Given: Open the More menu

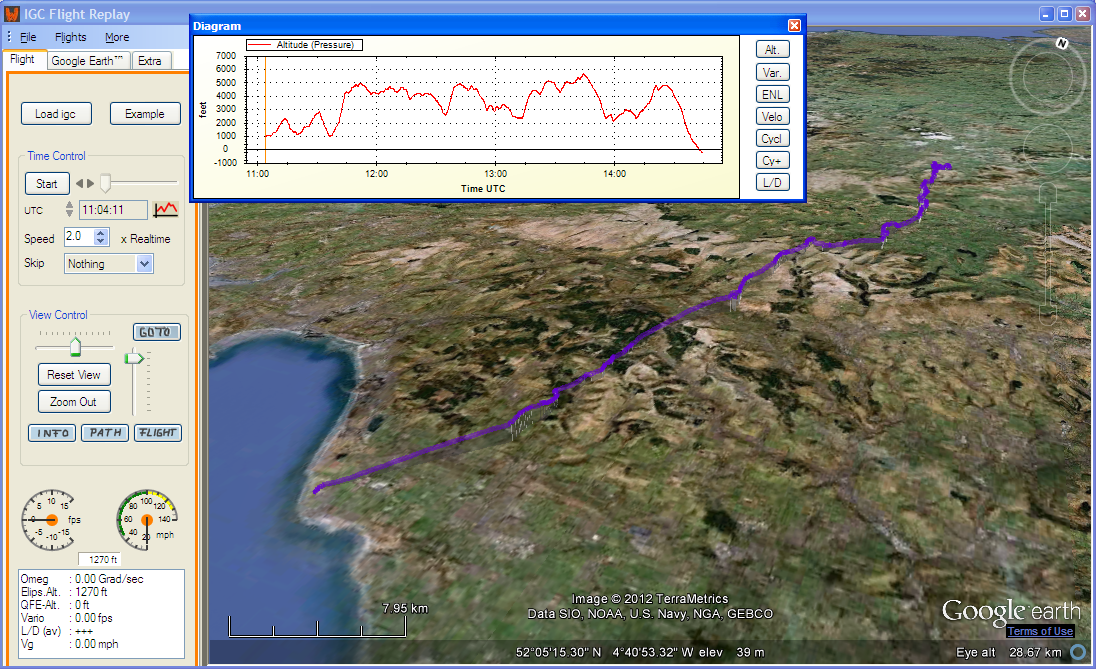Looking at the screenshot, I should pos(117,38).
